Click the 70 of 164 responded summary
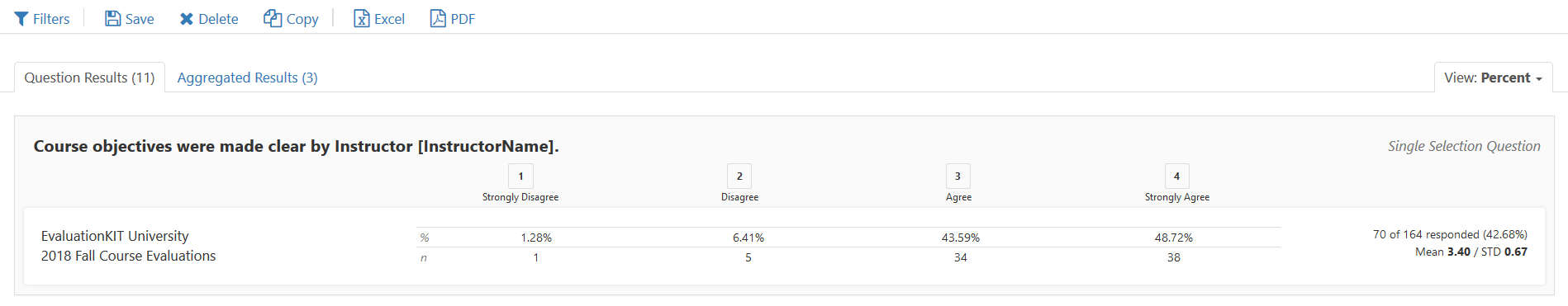Viewport: 1568px width, 306px height. pos(1450,234)
